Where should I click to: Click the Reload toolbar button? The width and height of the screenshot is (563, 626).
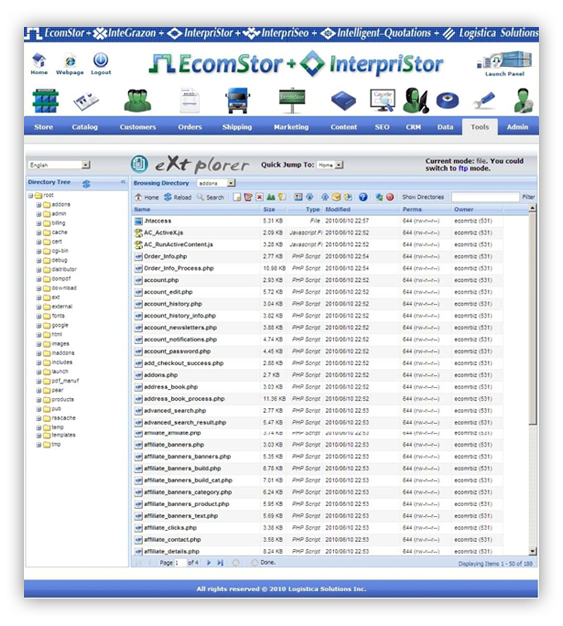click(178, 197)
